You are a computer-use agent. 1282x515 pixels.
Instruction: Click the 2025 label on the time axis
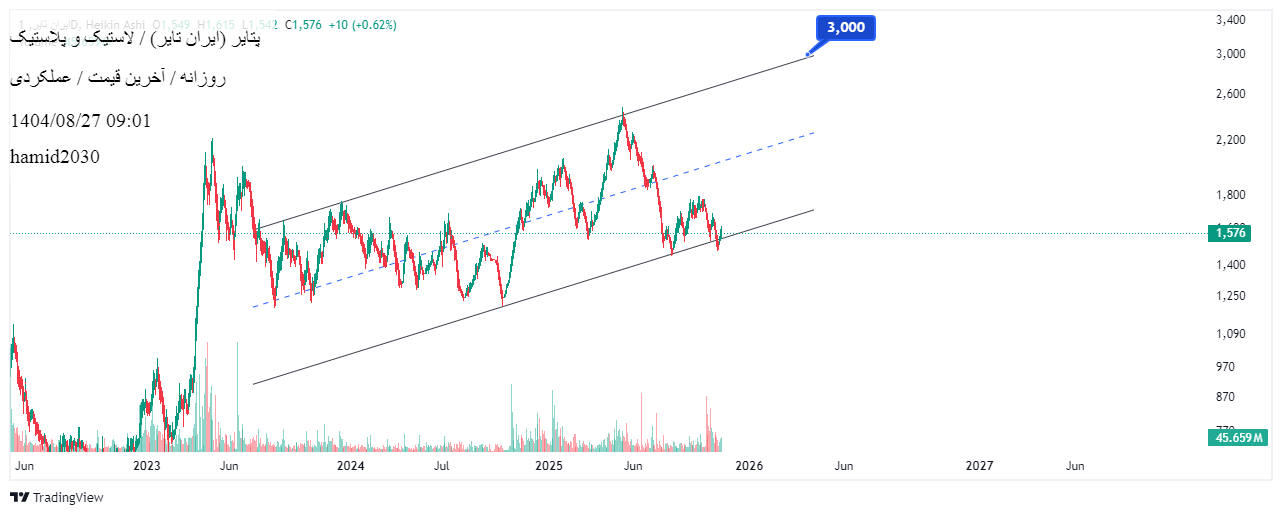click(550, 466)
